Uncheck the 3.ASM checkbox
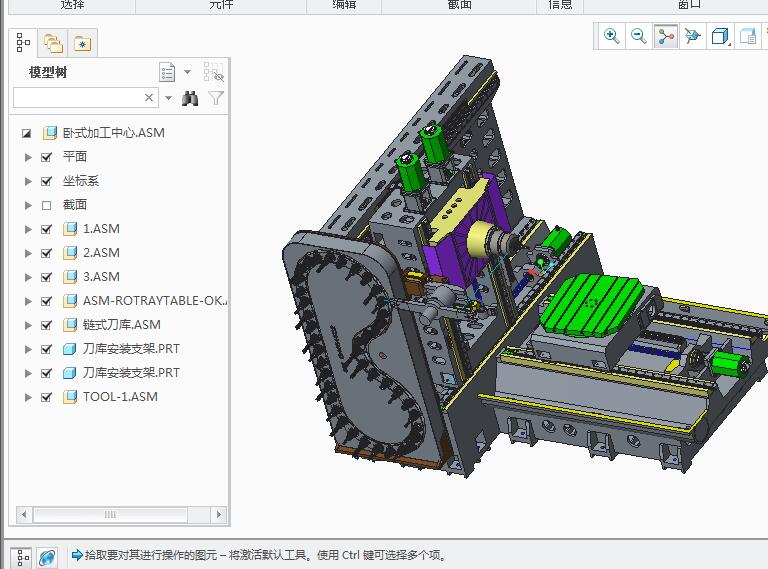The height and width of the screenshot is (569, 768). point(47,277)
